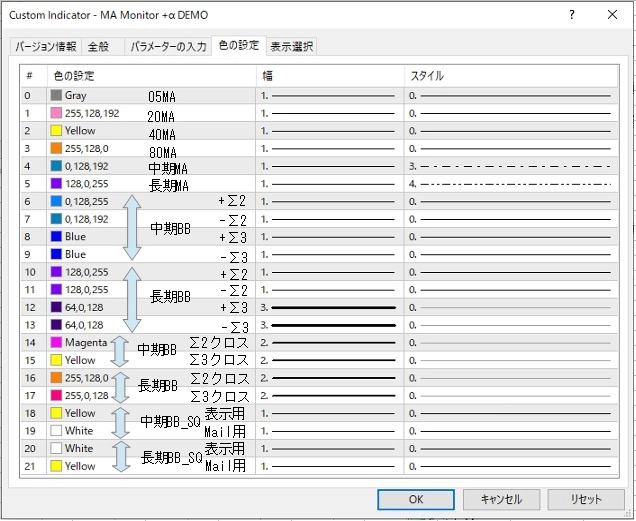Click the Yellow swatch in row 2
The image size is (636, 521).
pyautogui.click(x=56, y=131)
